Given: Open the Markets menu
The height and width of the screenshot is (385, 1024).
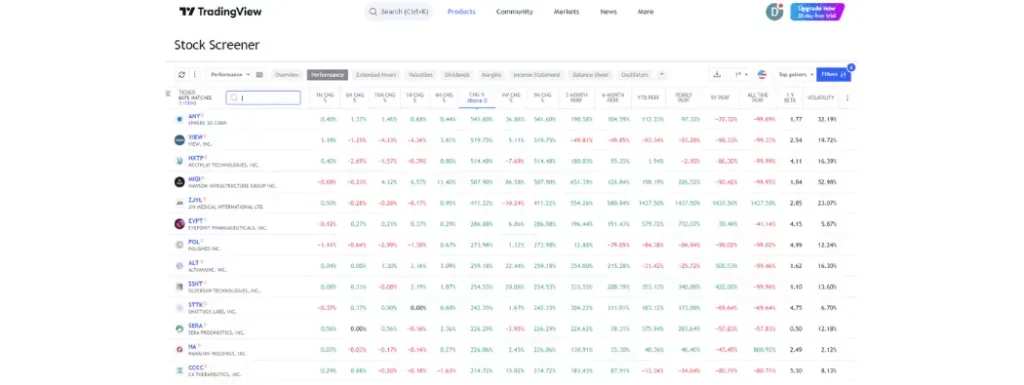Looking at the screenshot, I should pos(566,12).
